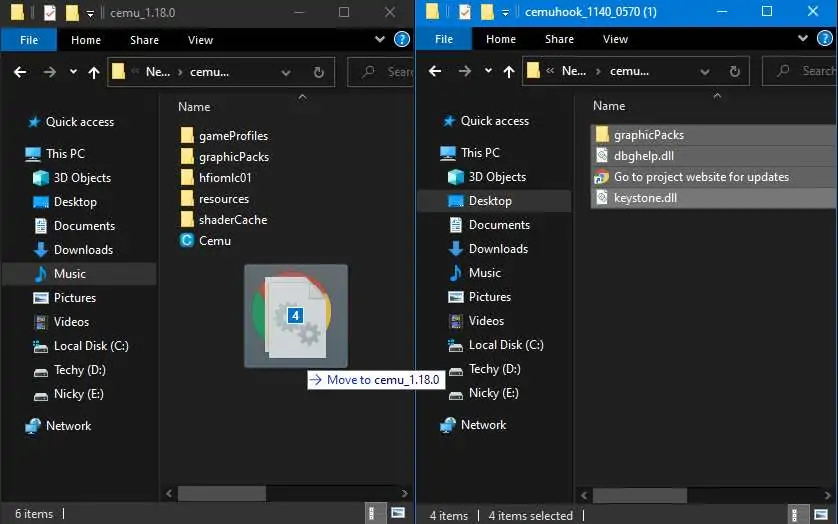Open address history dropdown in cemuhook window
Screen dimensions: 838x524
pos(705,71)
